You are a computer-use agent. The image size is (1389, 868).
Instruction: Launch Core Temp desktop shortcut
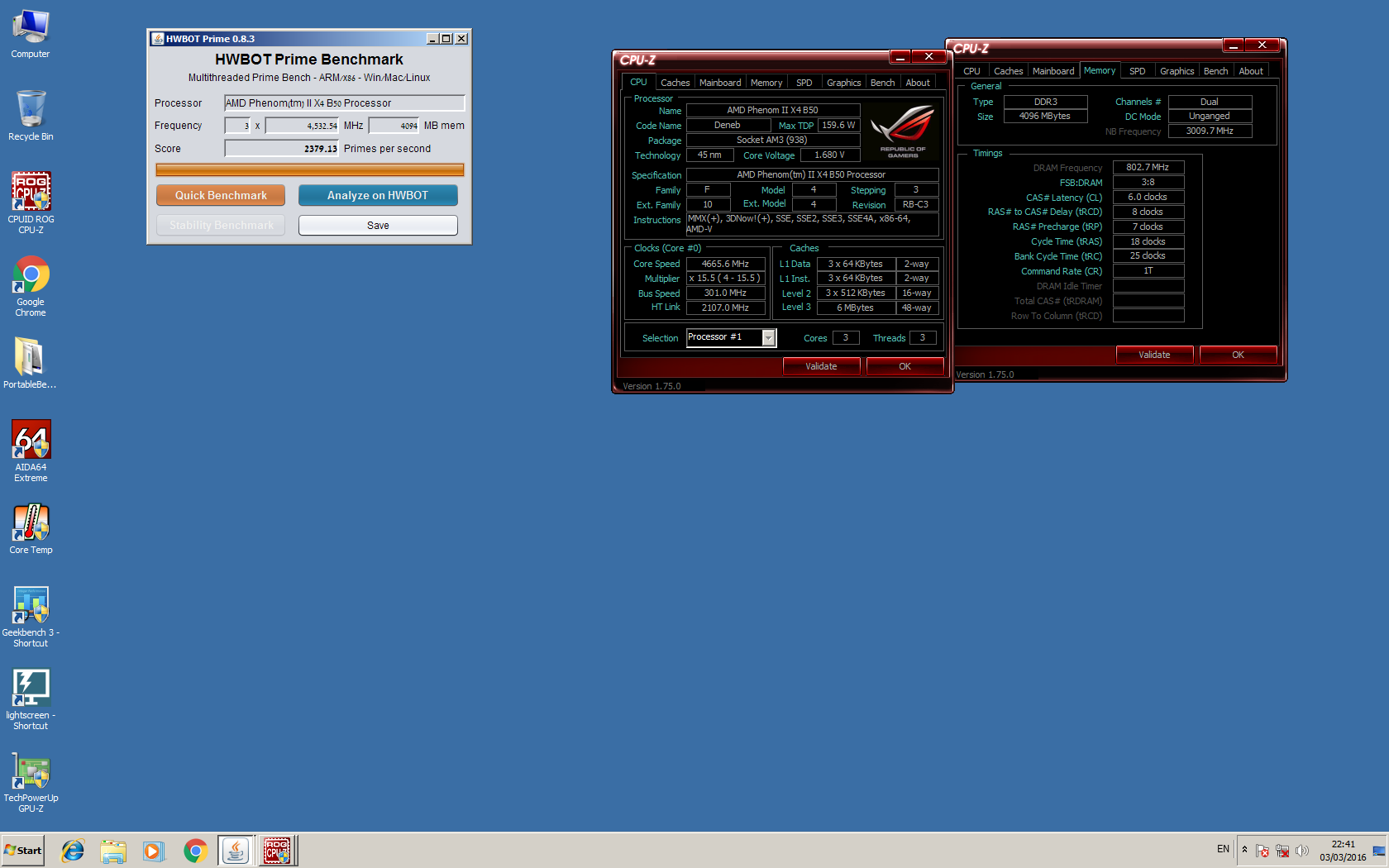pyautogui.click(x=31, y=529)
